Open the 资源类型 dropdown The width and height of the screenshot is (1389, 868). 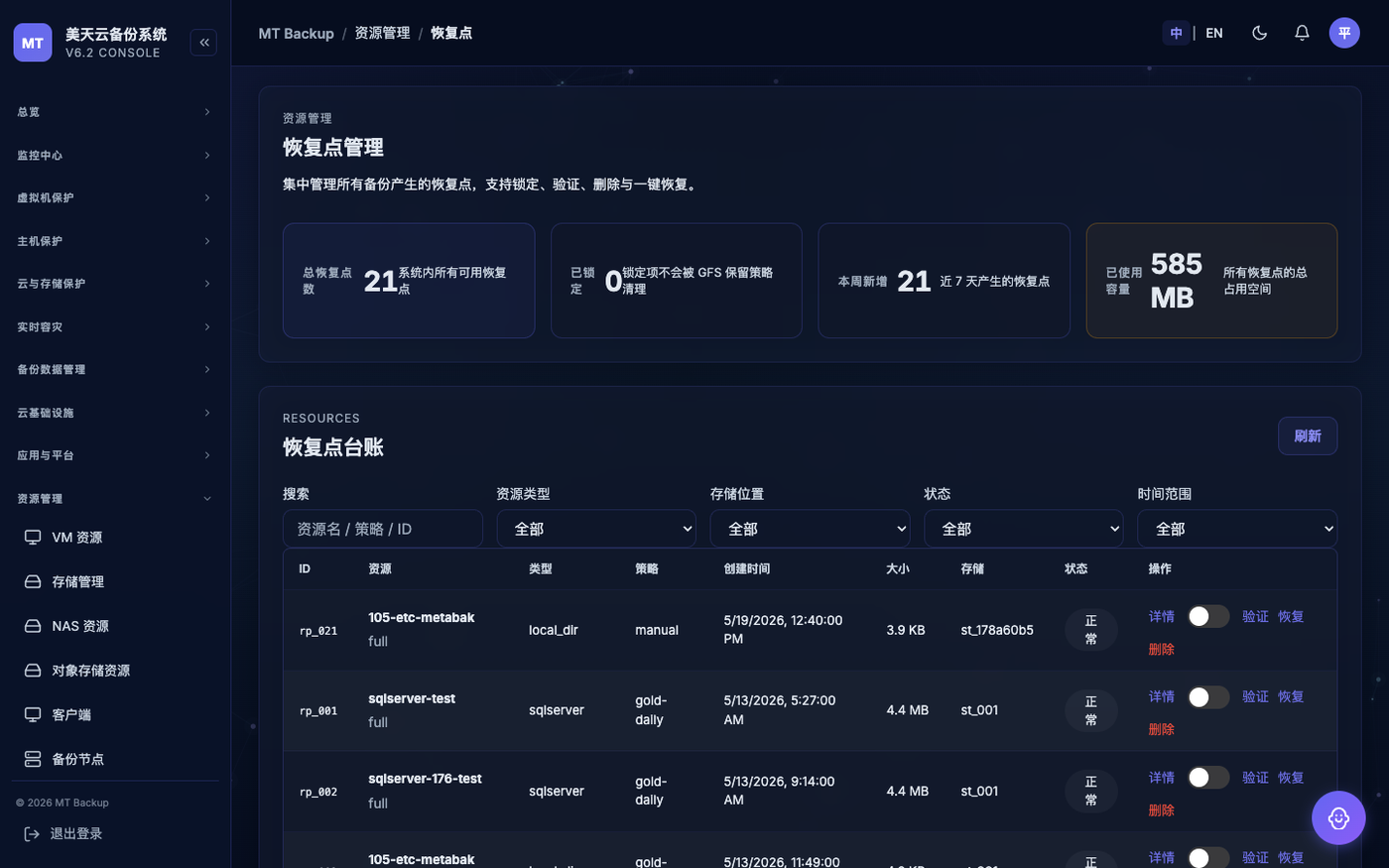click(x=596, y=529)
